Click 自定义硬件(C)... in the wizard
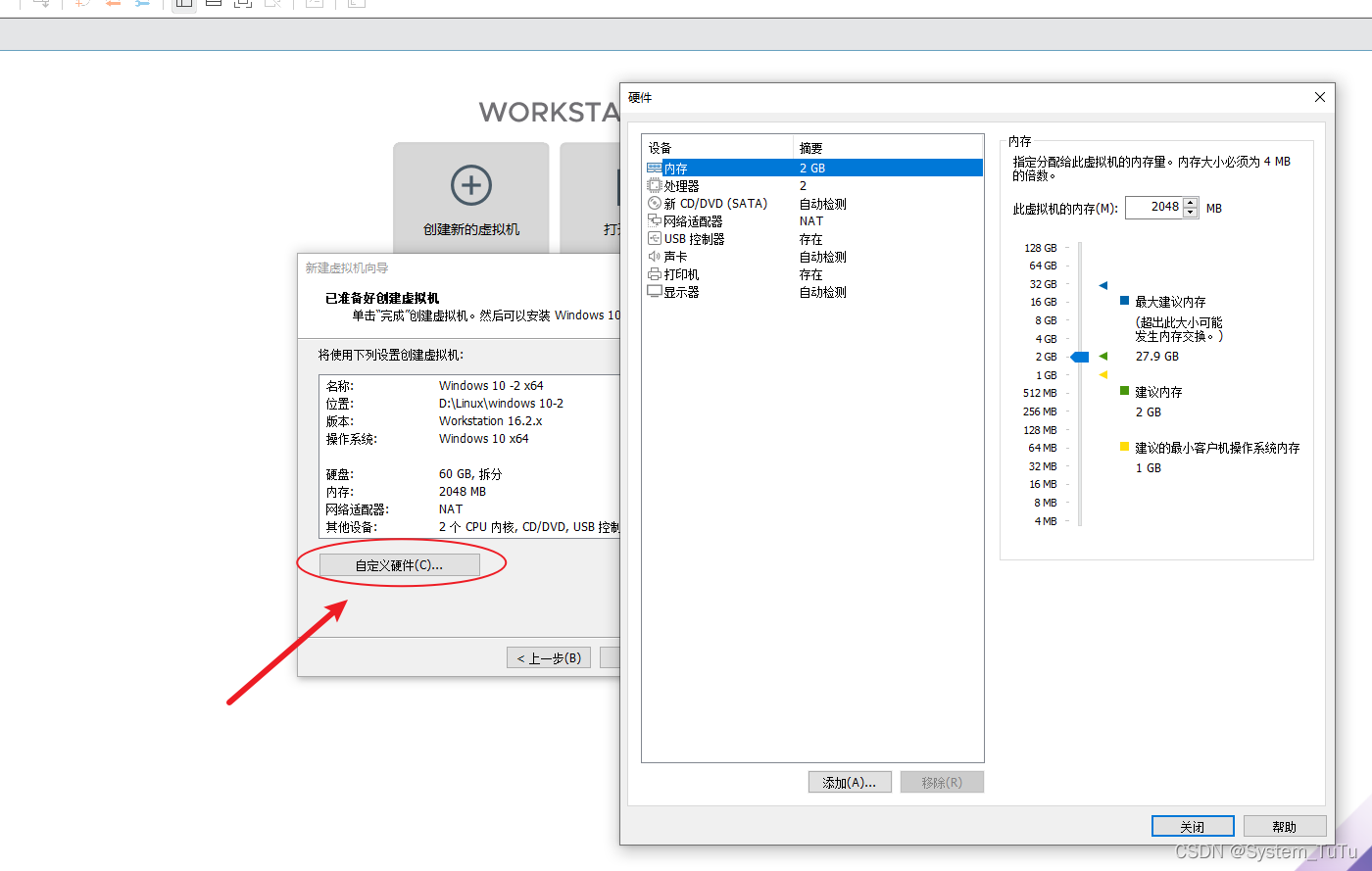The image size is (1372, 871). [x=400, y=564]
